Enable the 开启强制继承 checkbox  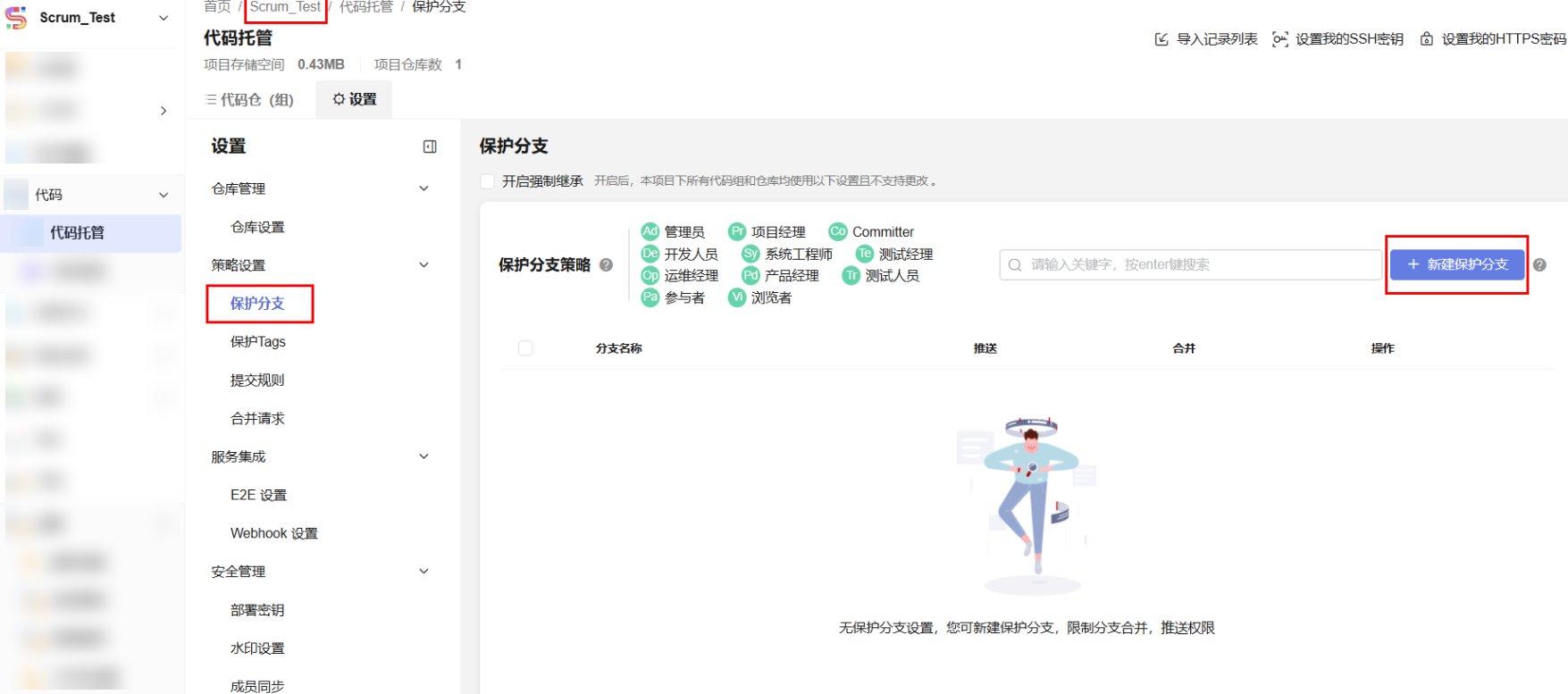click(x=488, y=181)
